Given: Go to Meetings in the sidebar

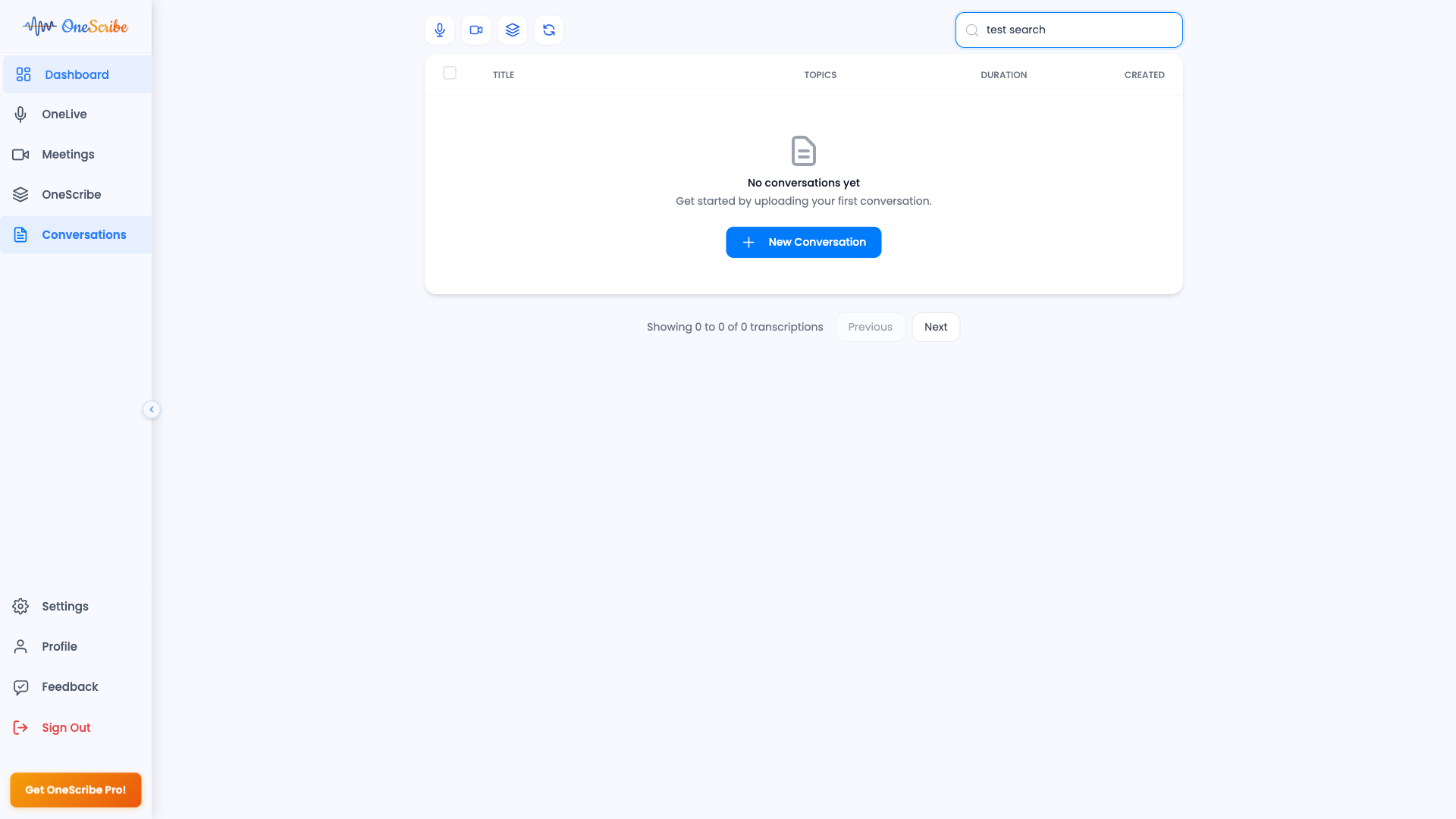Looking at the screenshot, I should point(67,155).
